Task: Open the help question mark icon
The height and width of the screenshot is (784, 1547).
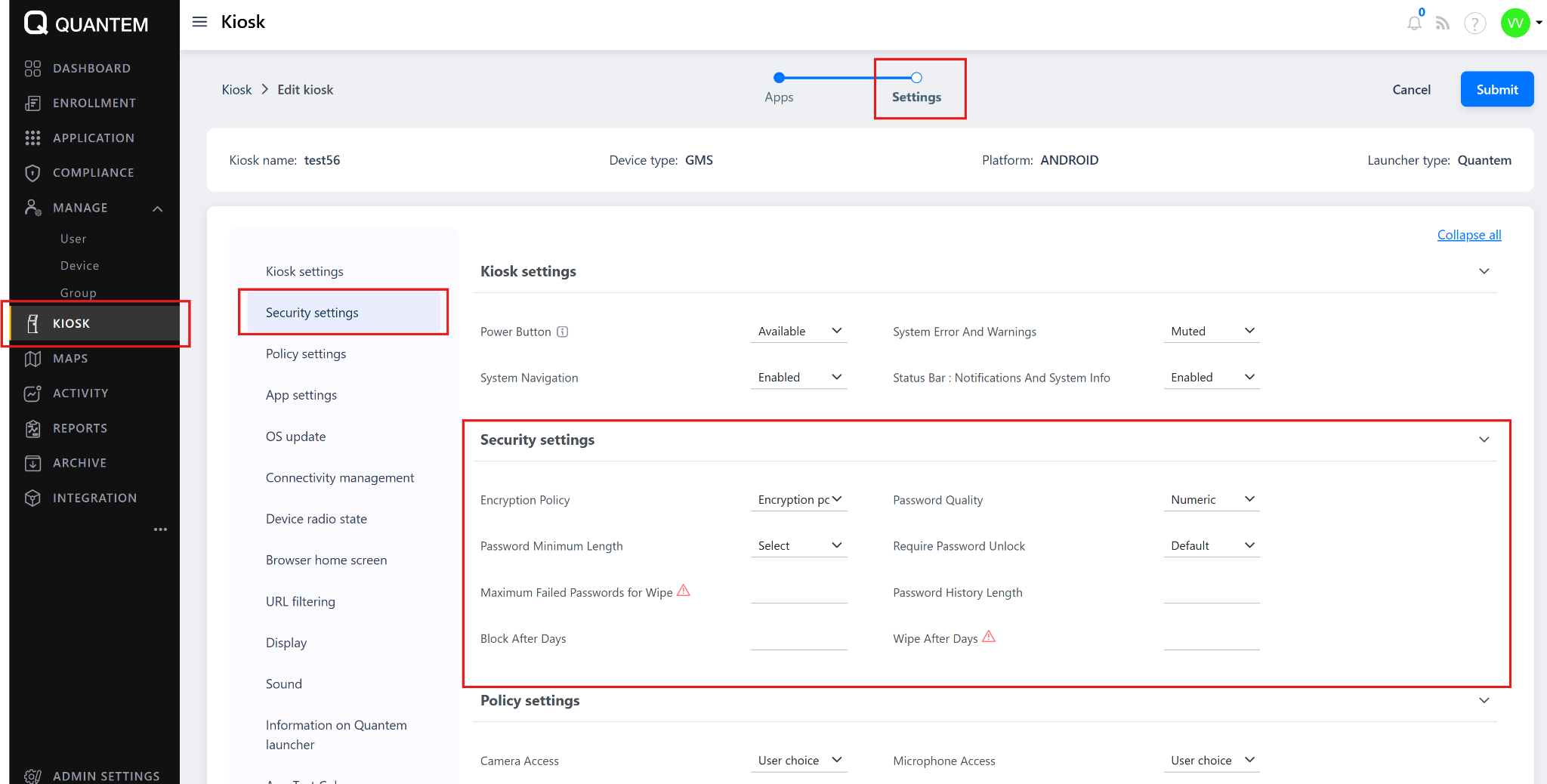Action: pyautogui.click(x=1474, y=23)
